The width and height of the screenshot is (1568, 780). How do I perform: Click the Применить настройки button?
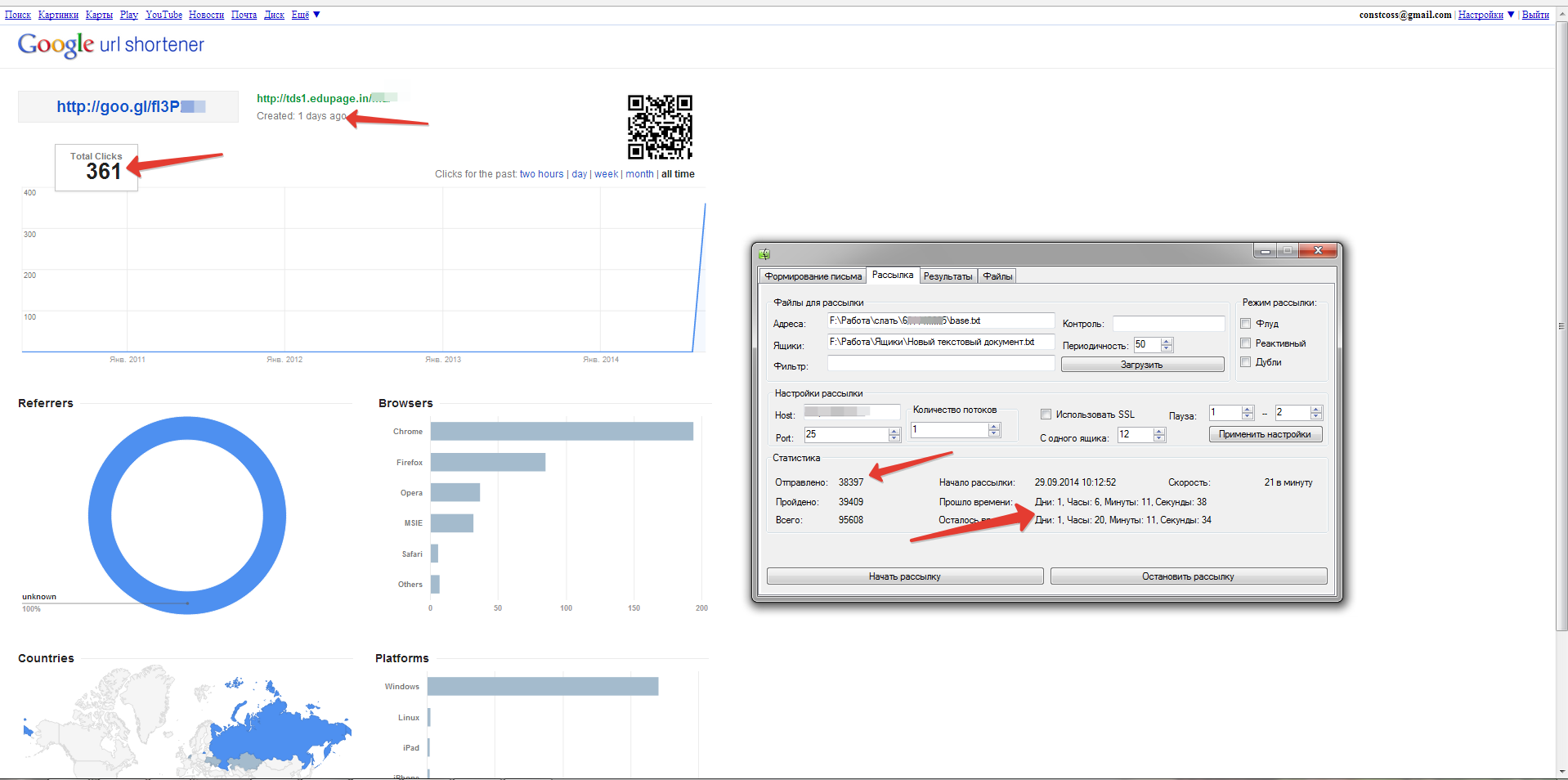tap(1265, 434)
